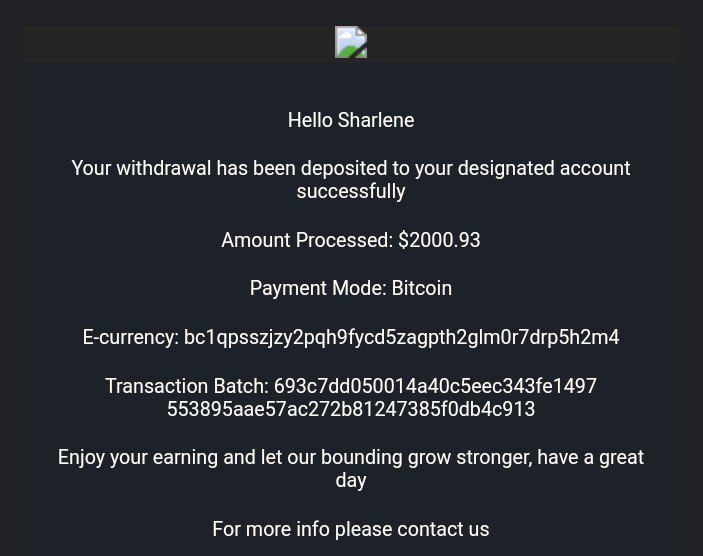Click the bc1qpsszjzy2pqh9 Bitcoin wallet address

coord(401,337)
